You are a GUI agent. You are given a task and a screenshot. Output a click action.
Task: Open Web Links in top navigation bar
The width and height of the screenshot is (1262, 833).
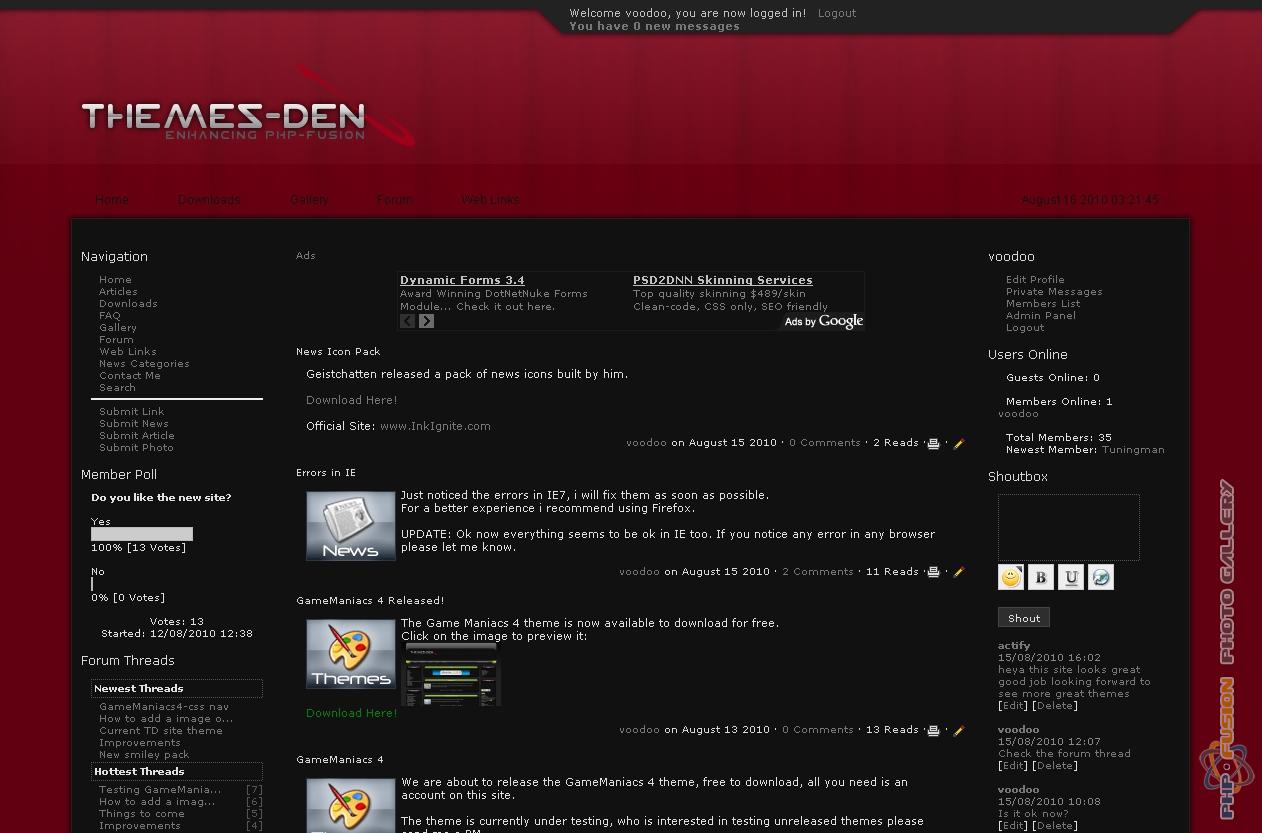pos(490,200)
